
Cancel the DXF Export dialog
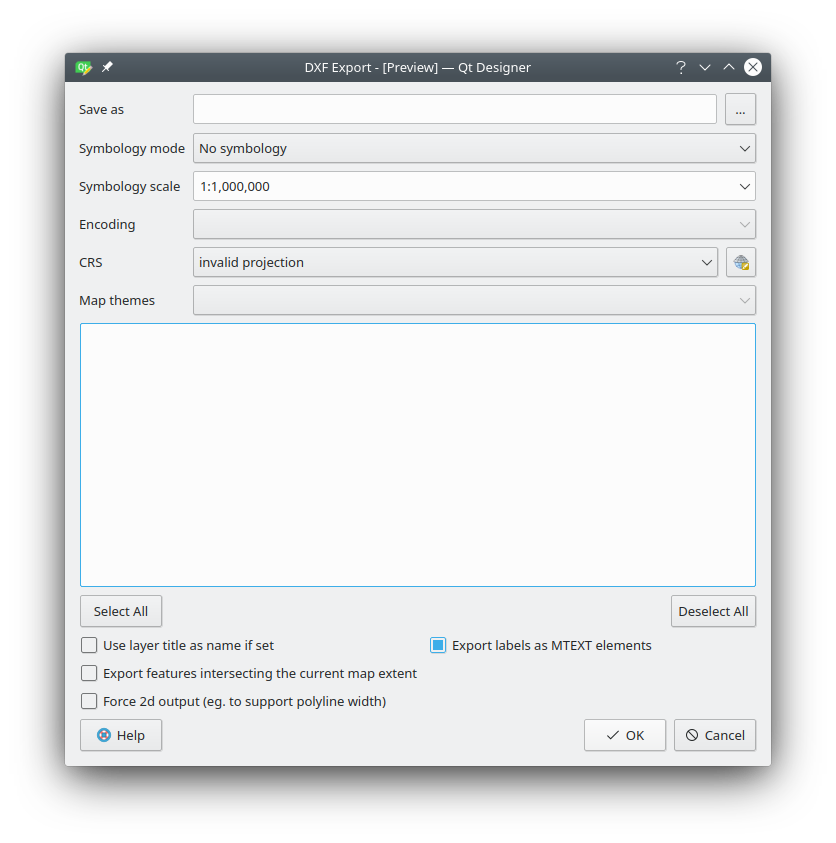click(714, 735)
